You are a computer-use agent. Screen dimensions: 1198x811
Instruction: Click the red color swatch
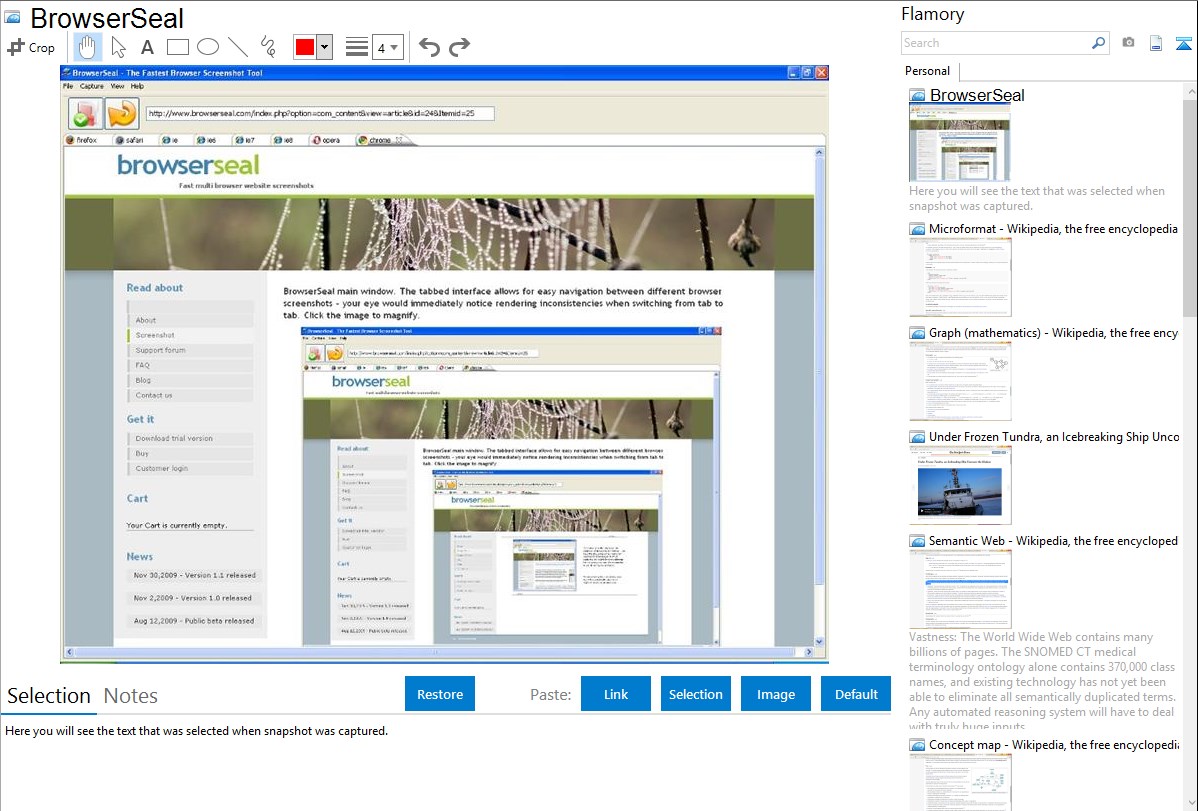[304, 47]
